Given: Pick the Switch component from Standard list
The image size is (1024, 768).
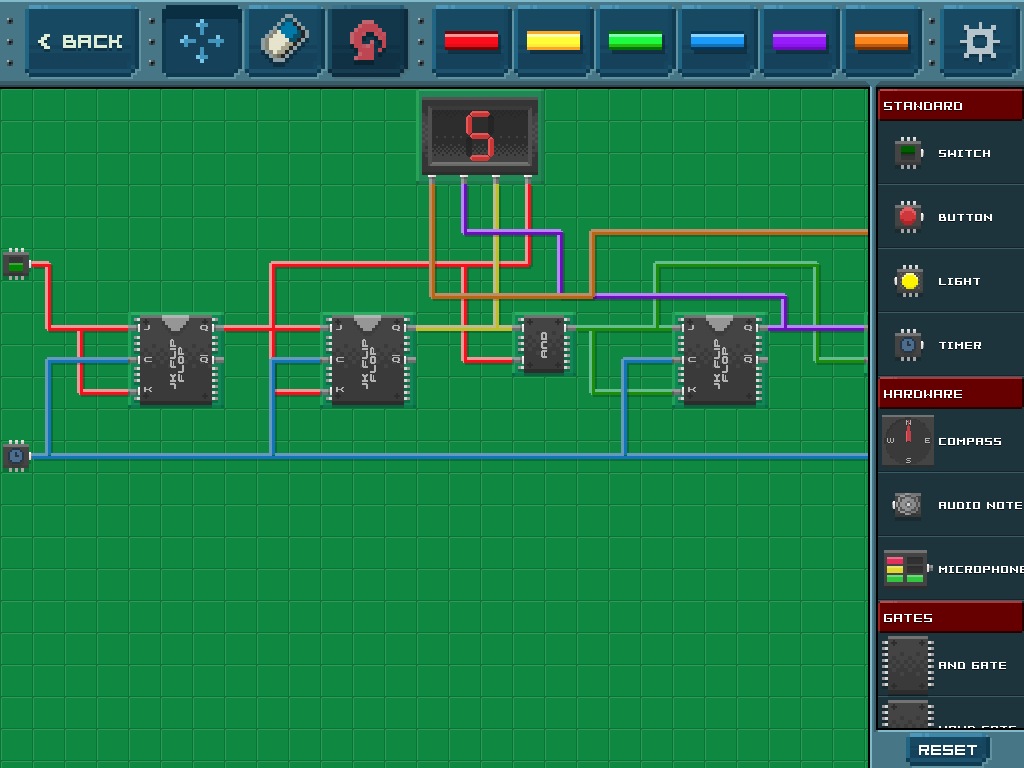Looking at the screenshot, I should [949, 153].
